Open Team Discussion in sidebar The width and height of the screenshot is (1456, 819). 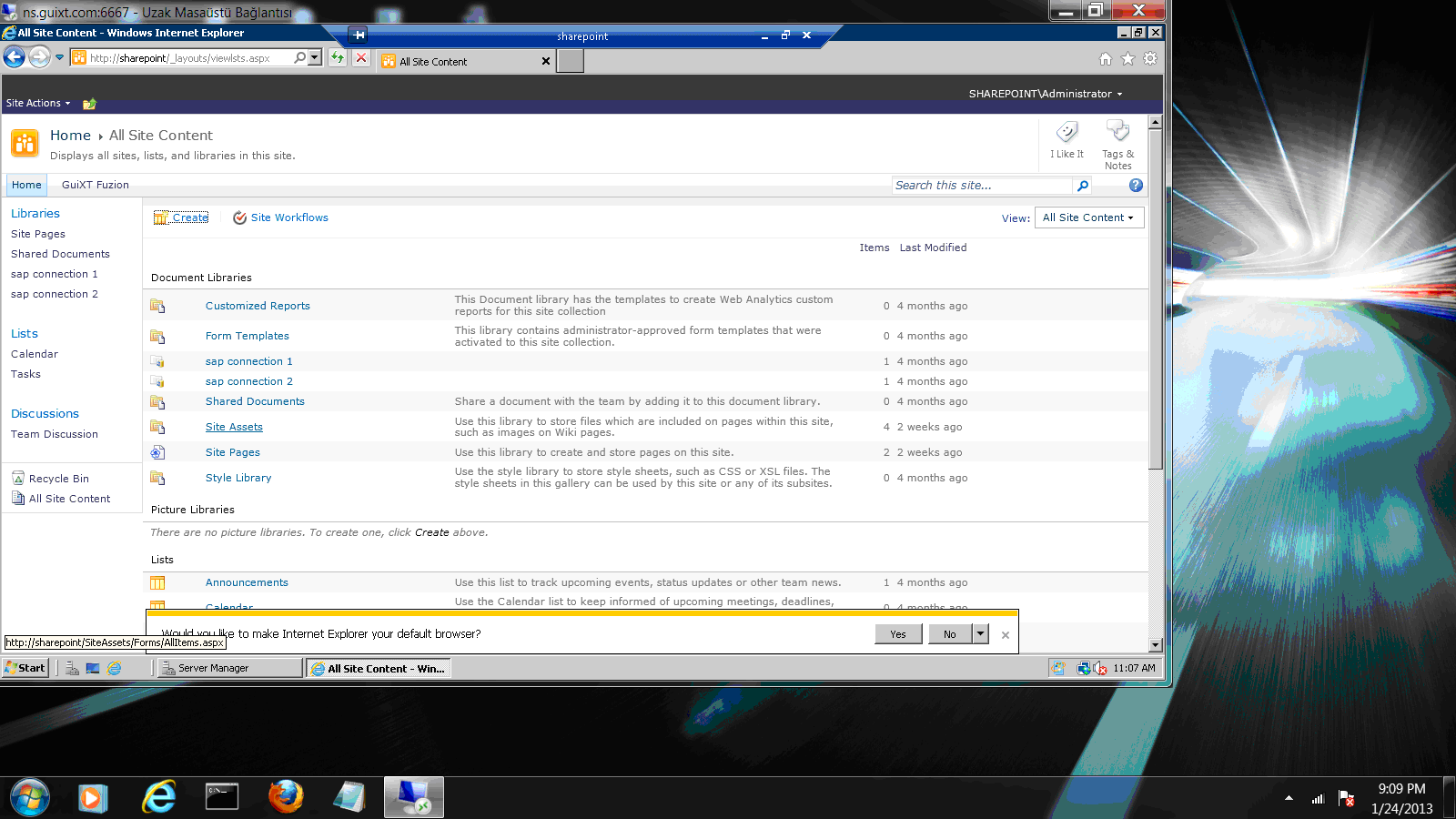coord(55,434)
